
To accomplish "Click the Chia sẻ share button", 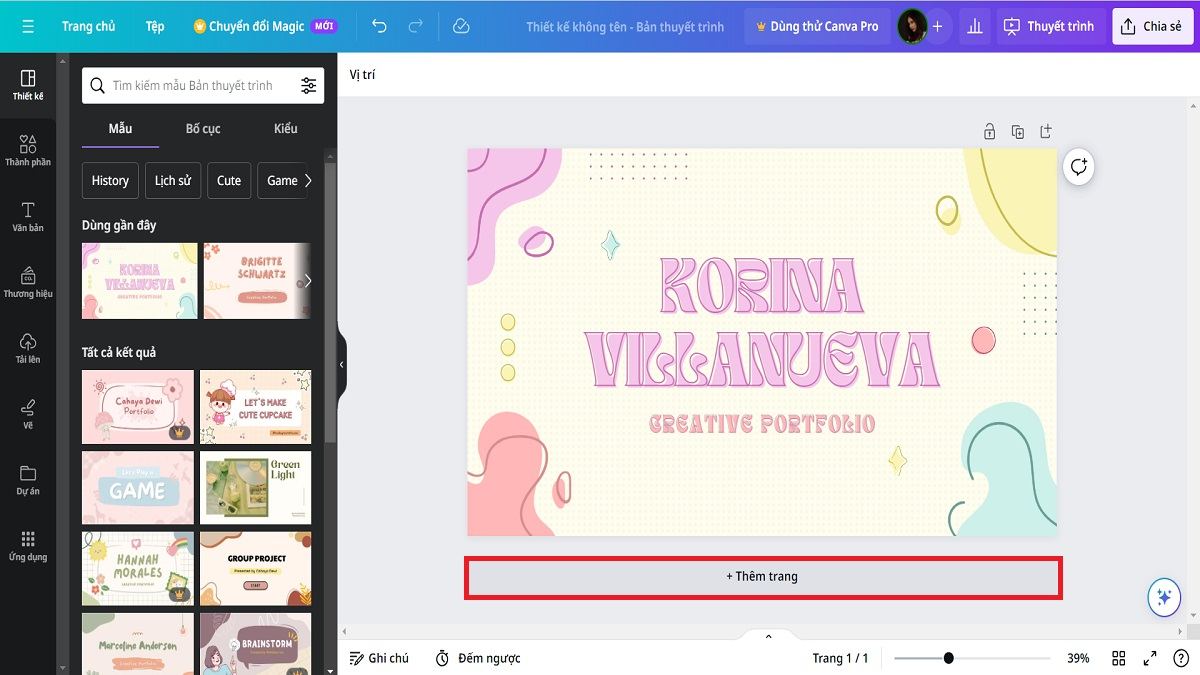I will coord(1152,26).
